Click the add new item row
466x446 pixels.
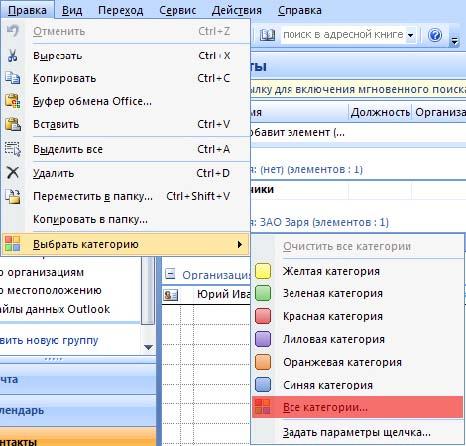tap(358, 132)
